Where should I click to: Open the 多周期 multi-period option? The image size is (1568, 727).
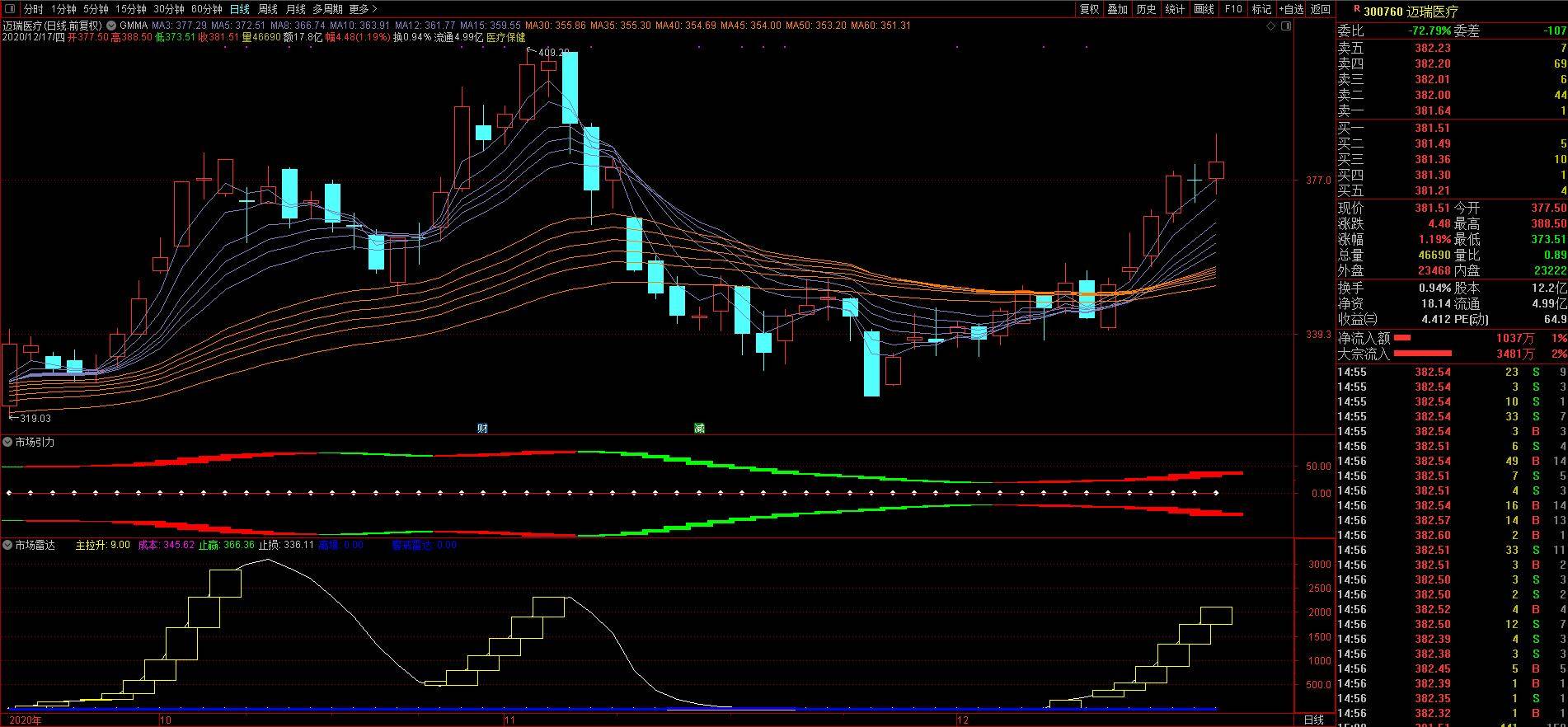327,9
